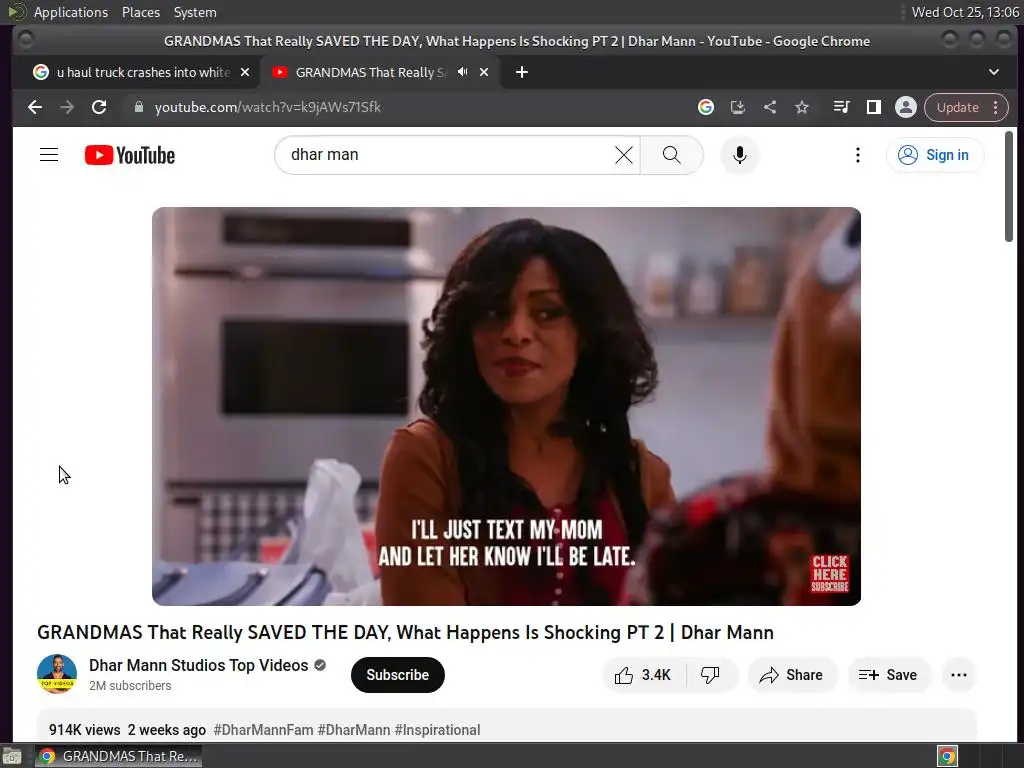Expand the tab search dropdown chevron
The height and width of the screenshot is (768, 1024).
[x=993, y=72]
